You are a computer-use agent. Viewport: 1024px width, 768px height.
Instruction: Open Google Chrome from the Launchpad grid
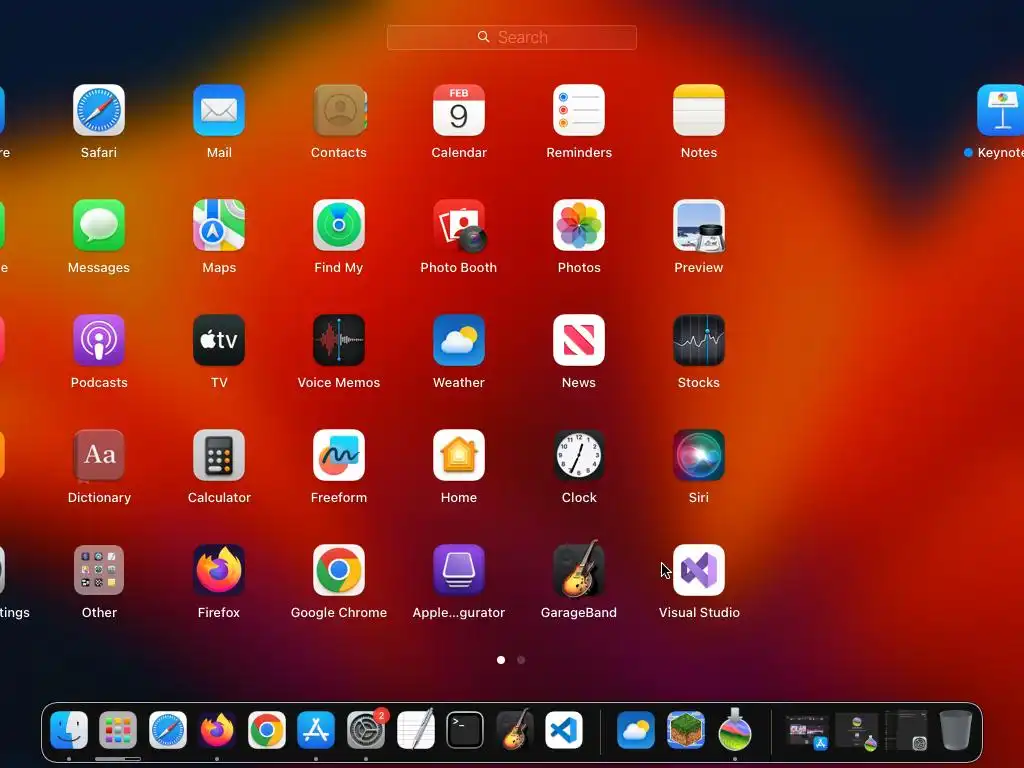point(339,570)
